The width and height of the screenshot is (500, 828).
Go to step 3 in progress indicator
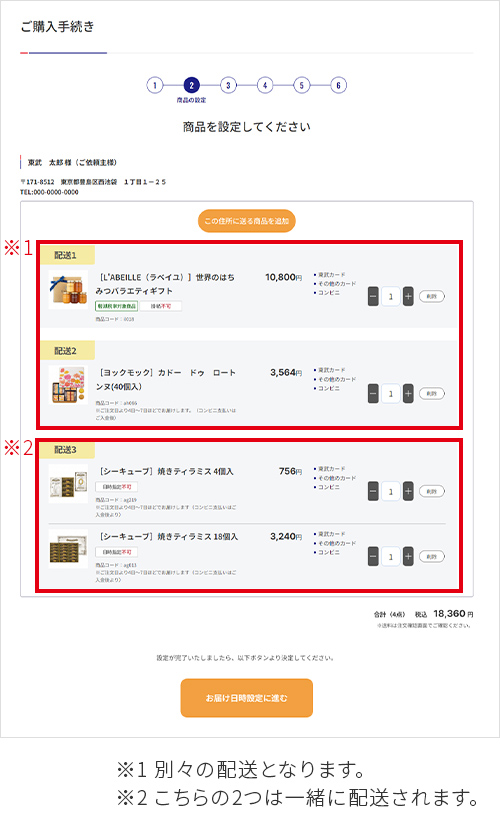(x=228, y=85)
